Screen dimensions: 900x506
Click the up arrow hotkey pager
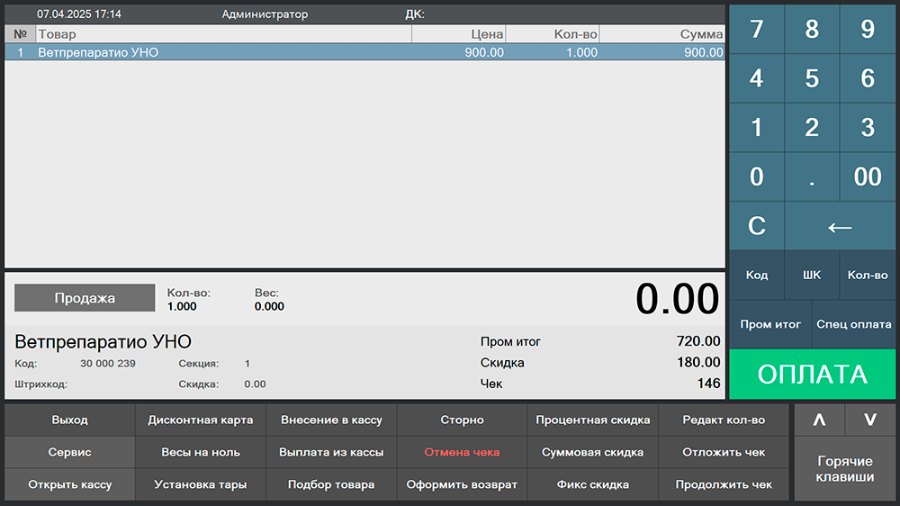pyautogui.click(x=819, y=419)
